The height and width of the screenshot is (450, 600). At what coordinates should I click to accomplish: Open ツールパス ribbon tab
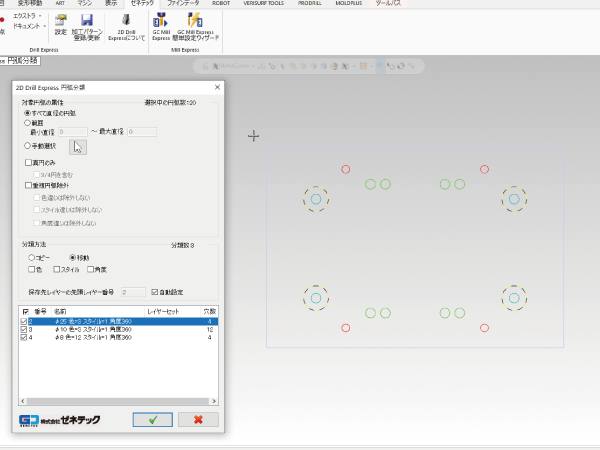(x=388, y=3)
